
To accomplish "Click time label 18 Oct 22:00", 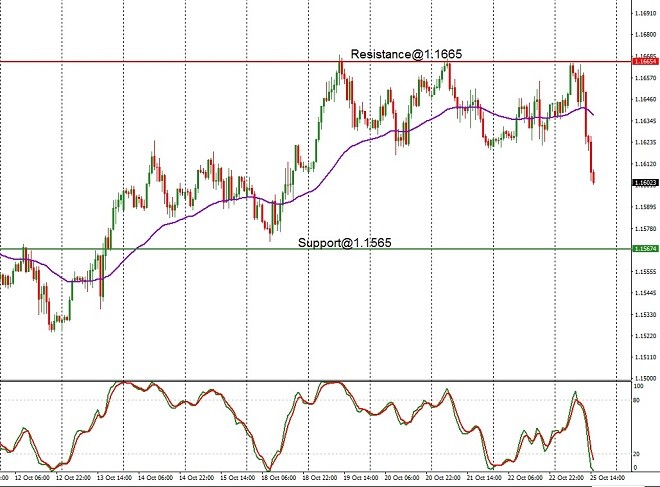I will [319, 478].
